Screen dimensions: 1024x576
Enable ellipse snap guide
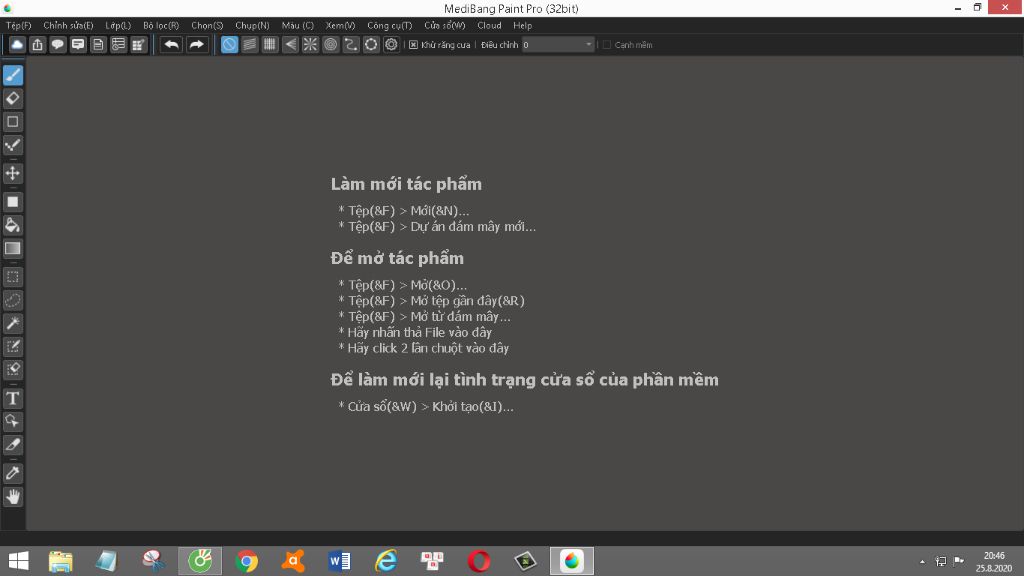point(371,44)
